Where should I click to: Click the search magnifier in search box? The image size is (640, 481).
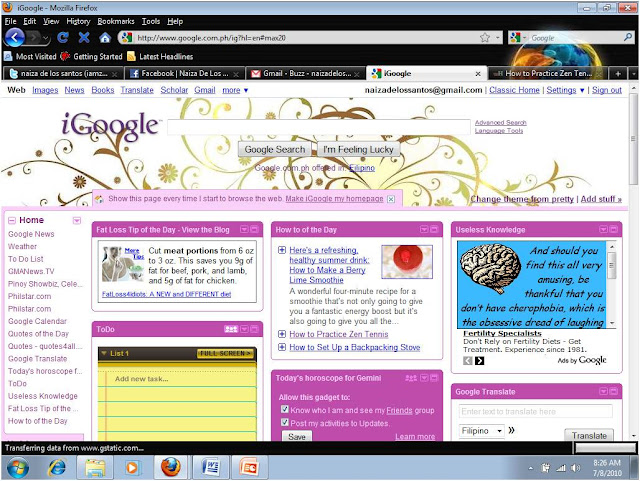(628, 38)
